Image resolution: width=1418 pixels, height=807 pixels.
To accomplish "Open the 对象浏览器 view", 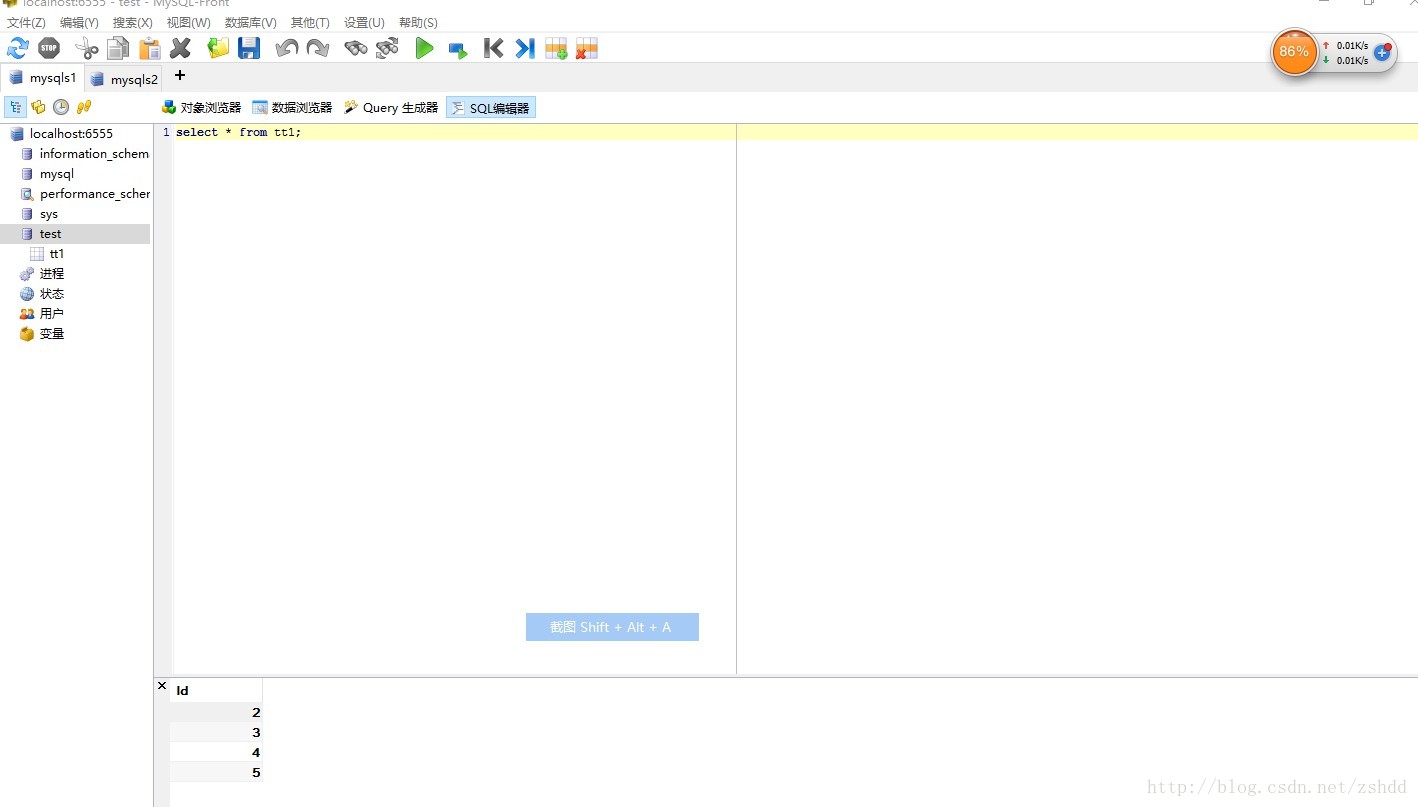I will [201, 107].
